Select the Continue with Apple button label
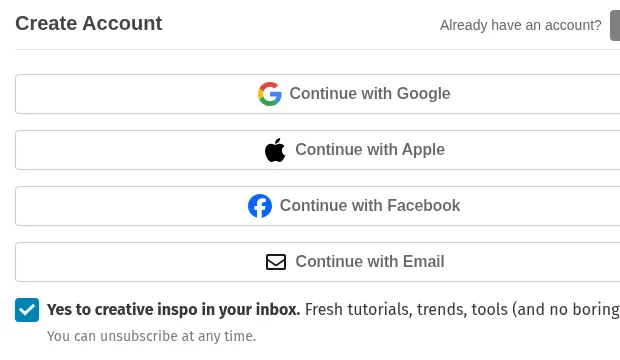Image resolution: width=620 pixels, height=360 pixels. pyautogui.click(x=370, y=150)
